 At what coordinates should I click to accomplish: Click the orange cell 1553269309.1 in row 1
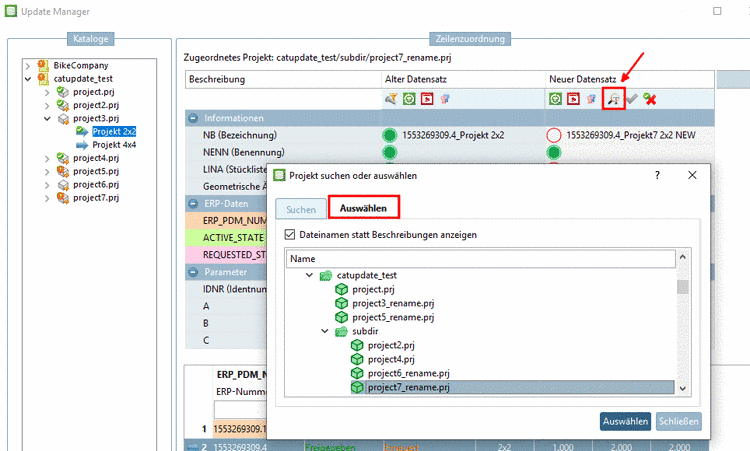[x=240, y=429]
